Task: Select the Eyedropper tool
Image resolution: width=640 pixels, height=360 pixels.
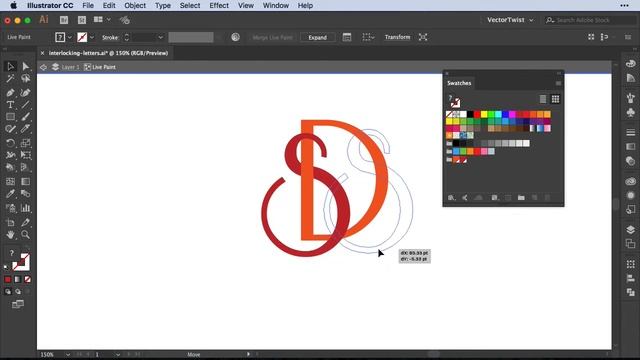Action: coord(10,194)
